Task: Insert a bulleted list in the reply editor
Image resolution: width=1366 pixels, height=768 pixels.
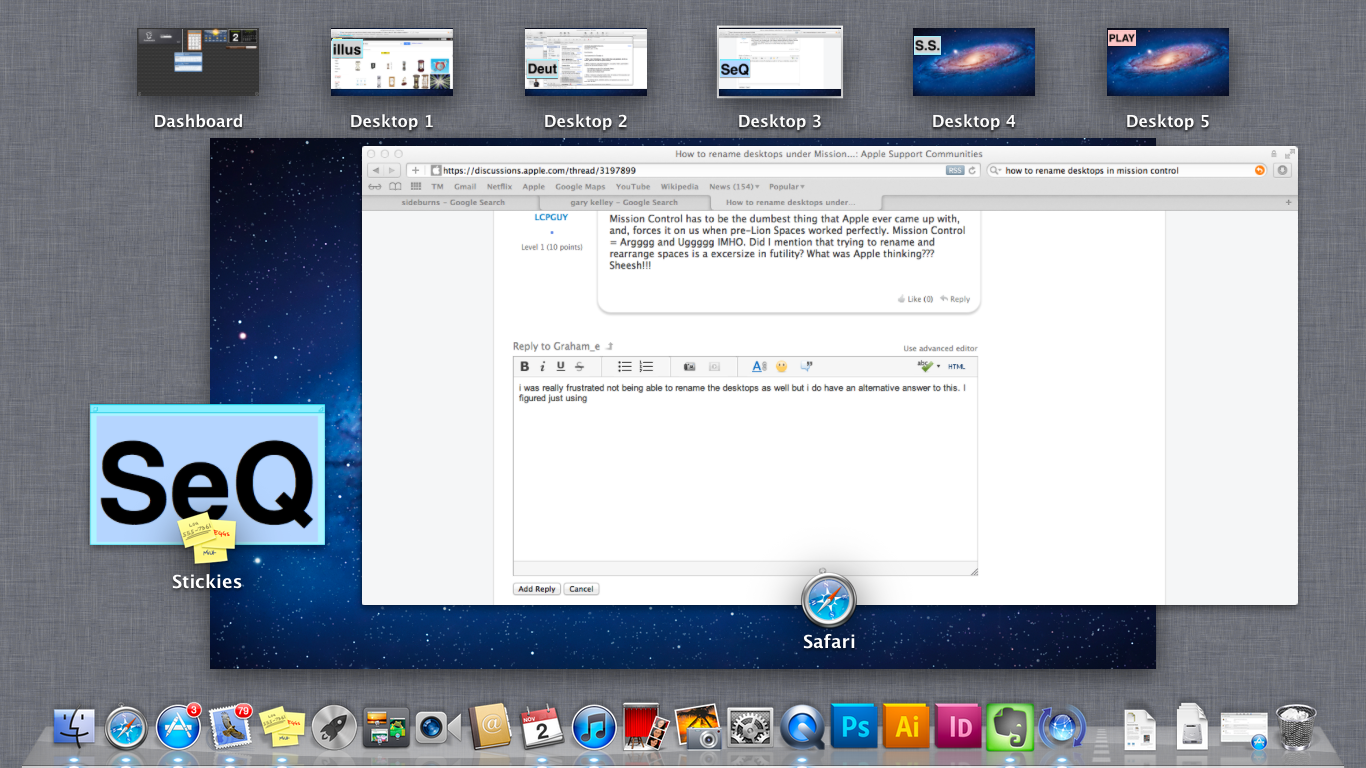Action: pyautogui.click(x=625, y=367)
